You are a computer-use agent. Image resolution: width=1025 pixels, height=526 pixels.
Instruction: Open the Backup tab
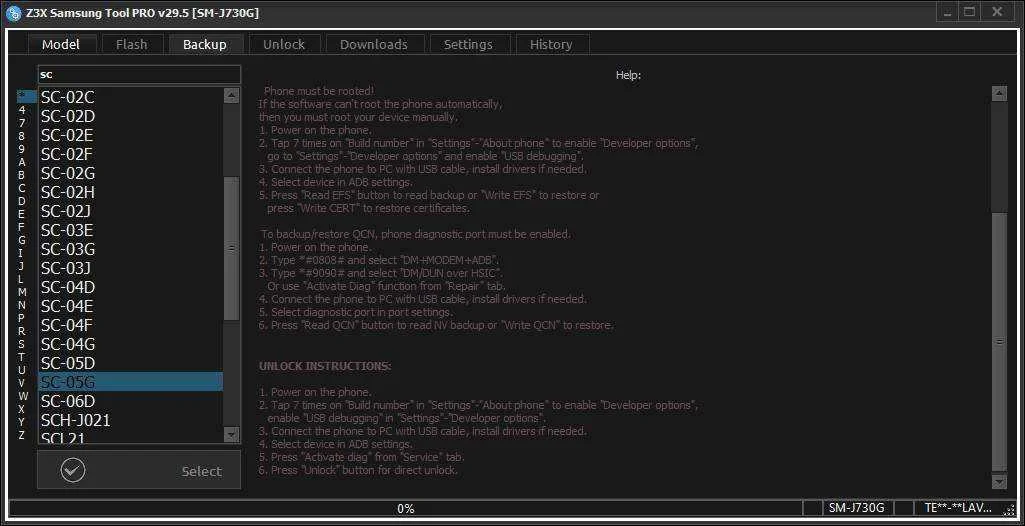tap(205, 44)
